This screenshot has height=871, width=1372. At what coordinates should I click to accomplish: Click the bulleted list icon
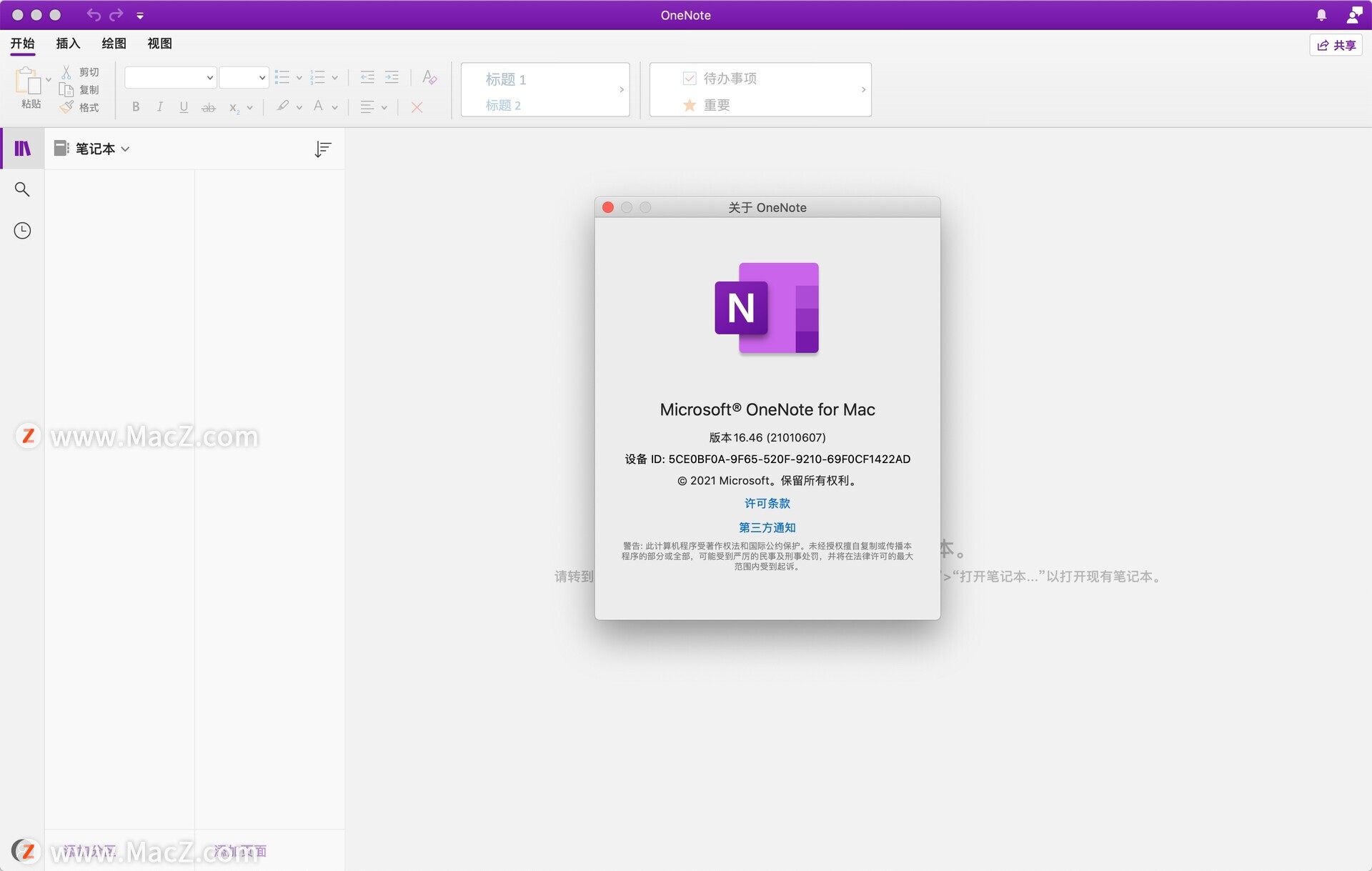click(282, 77)
